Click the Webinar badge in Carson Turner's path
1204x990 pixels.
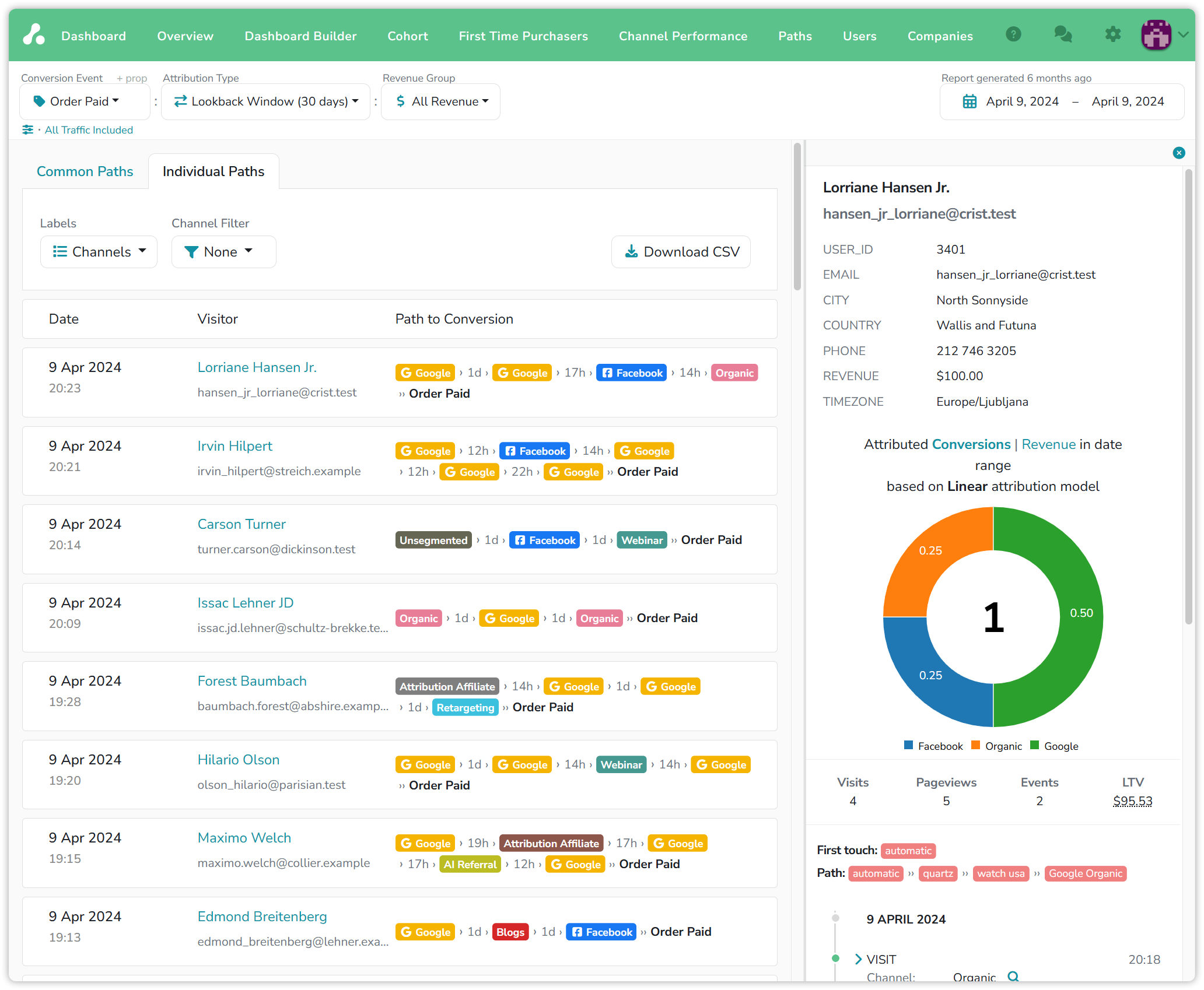642,540
